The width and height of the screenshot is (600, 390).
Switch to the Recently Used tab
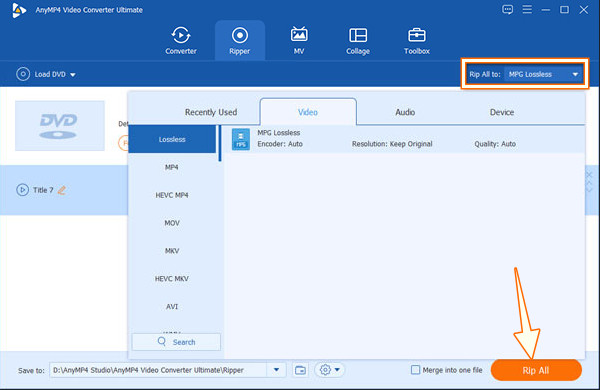coord(211,112)
